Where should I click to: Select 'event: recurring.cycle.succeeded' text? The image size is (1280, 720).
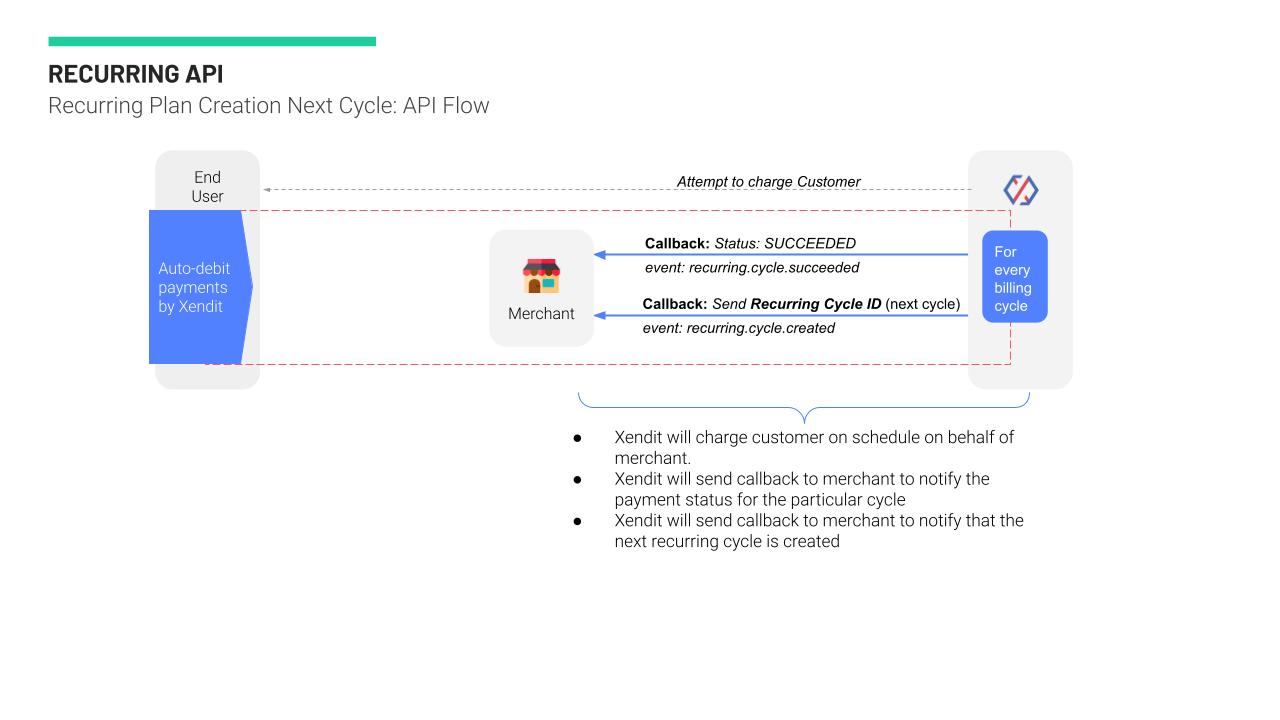click(752, 268)
